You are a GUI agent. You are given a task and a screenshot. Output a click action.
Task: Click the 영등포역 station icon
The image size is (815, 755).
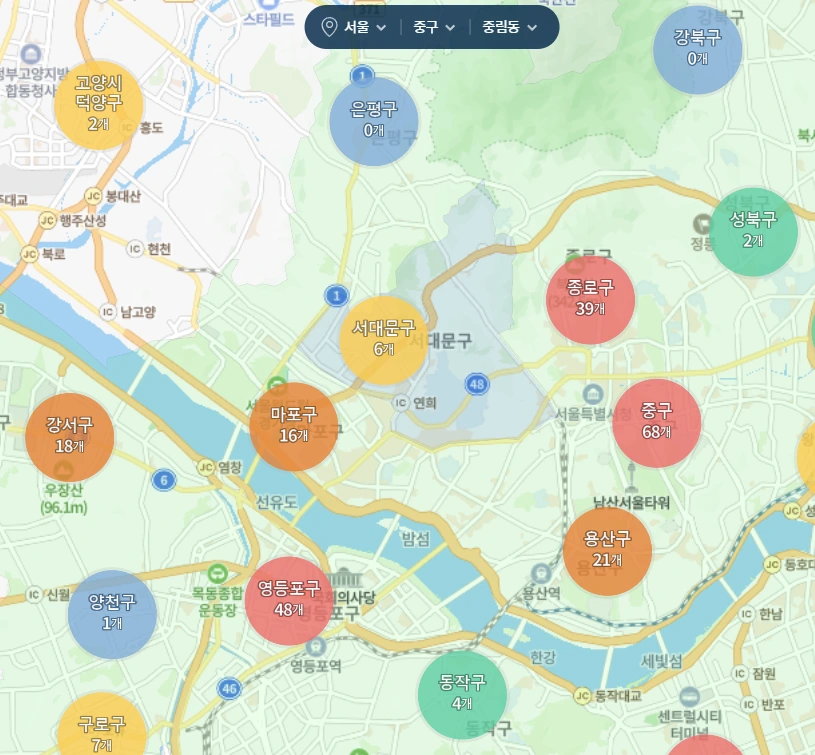(316, 647)
